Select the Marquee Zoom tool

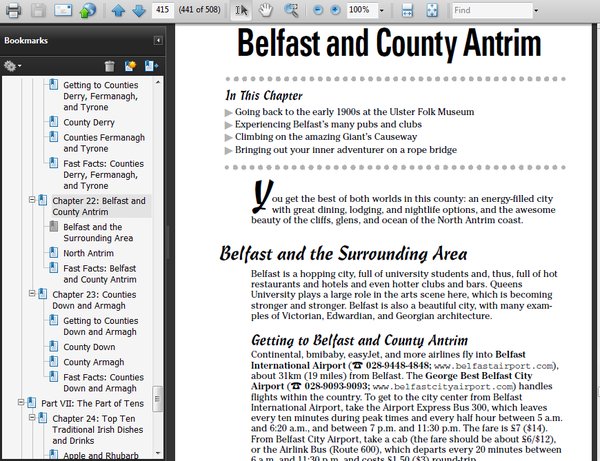(291, 10)
